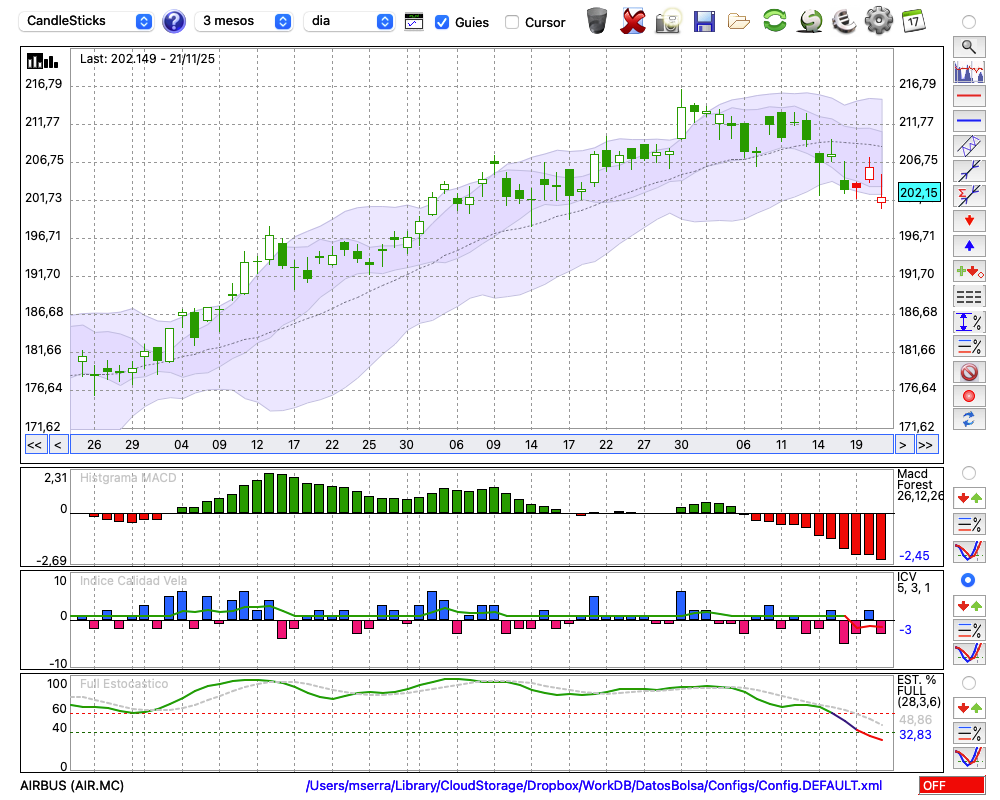Click the vertical range percent tool

click(x=969, y=322)
